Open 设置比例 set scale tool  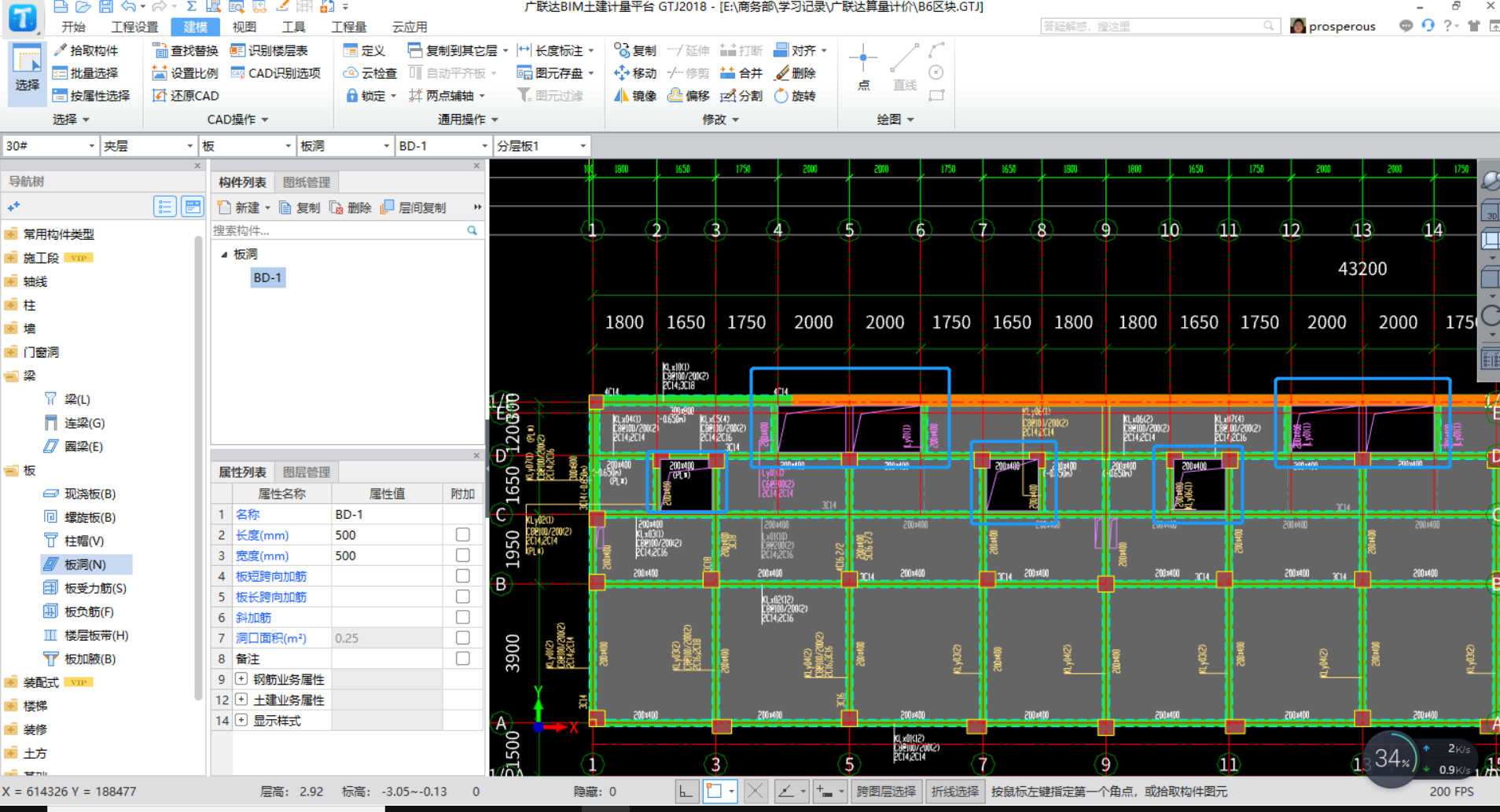(185, 73)
